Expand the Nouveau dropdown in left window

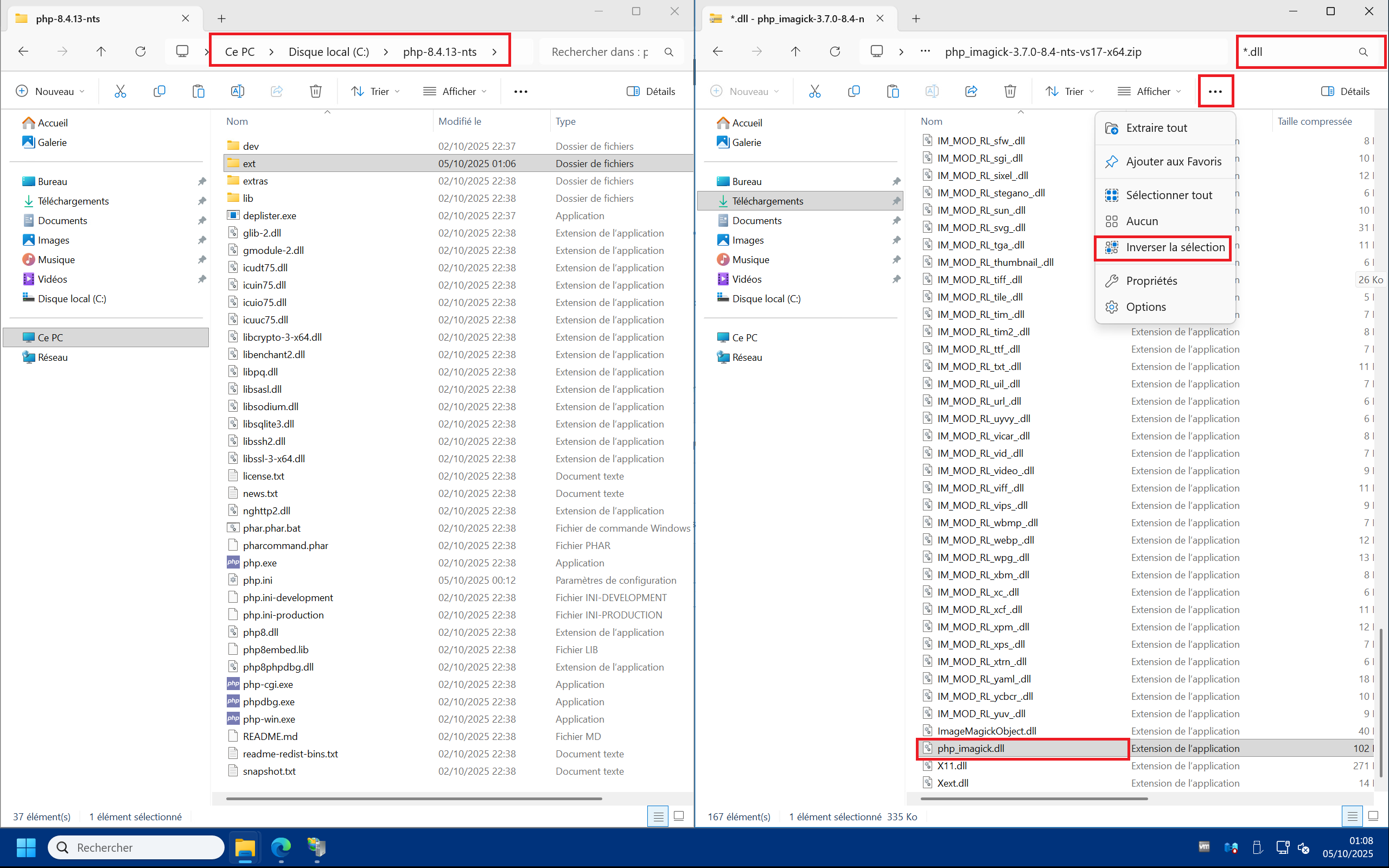click(x=49, y=91)
